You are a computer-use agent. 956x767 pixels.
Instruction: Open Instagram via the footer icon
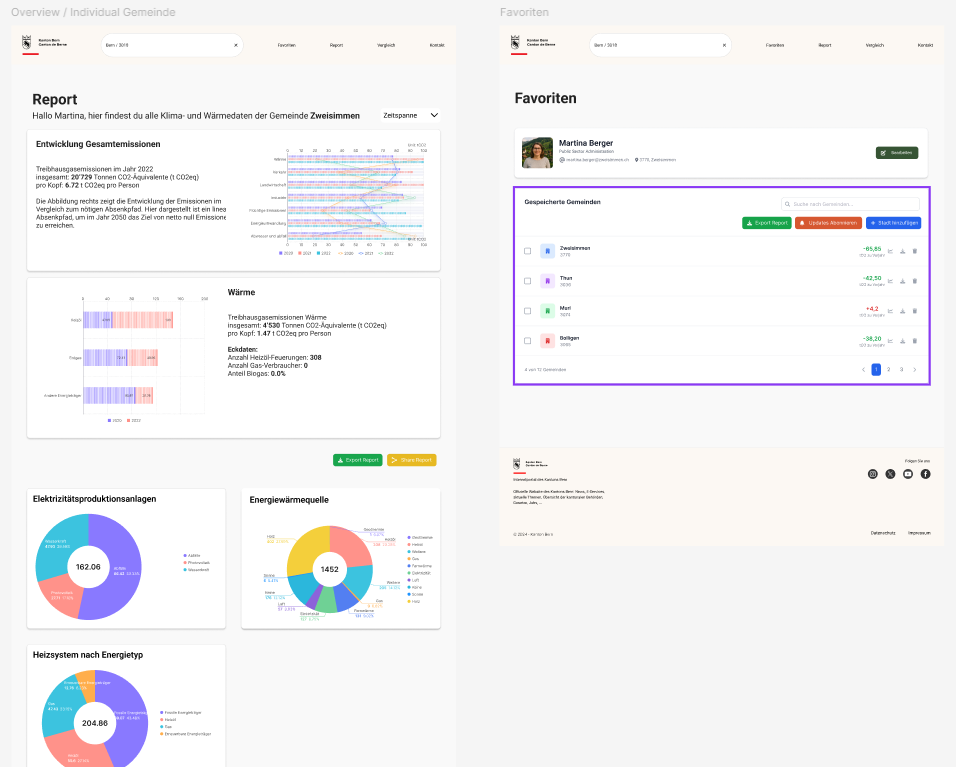pyautogui.click(x=873, y=474)
